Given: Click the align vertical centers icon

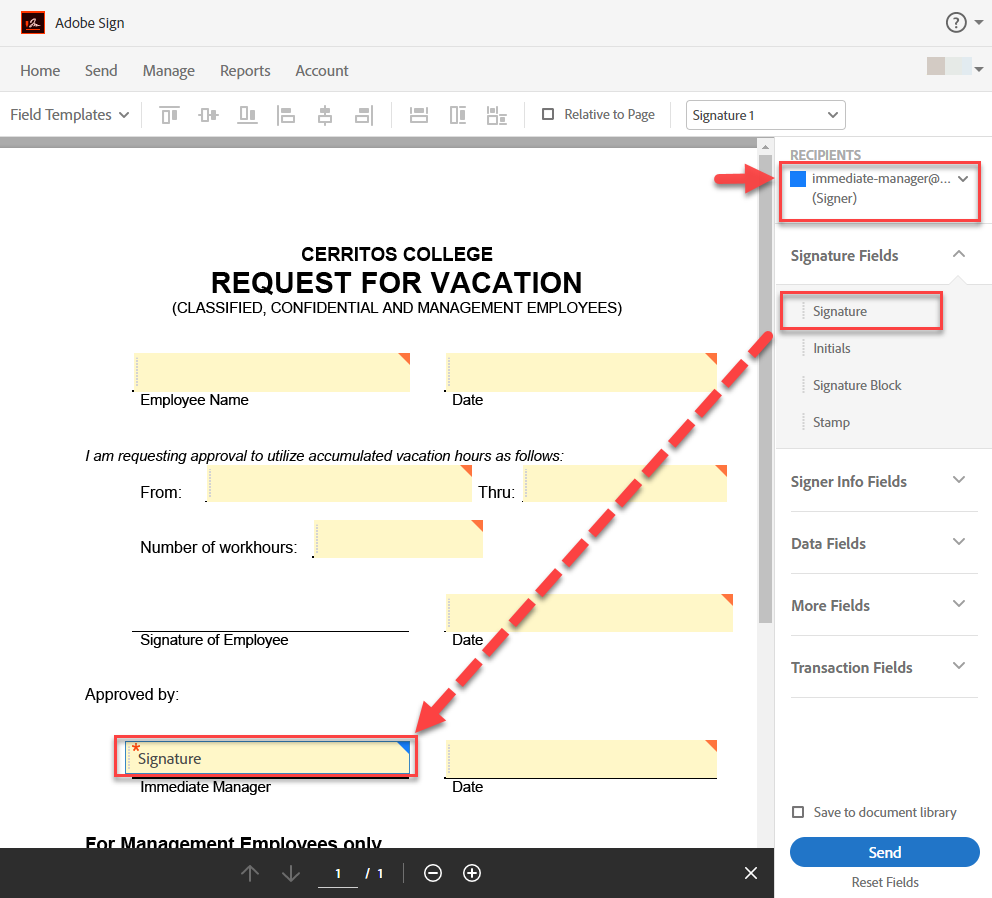Looking at the screenshot, I should pyautogui.click(x=208, y=115).
